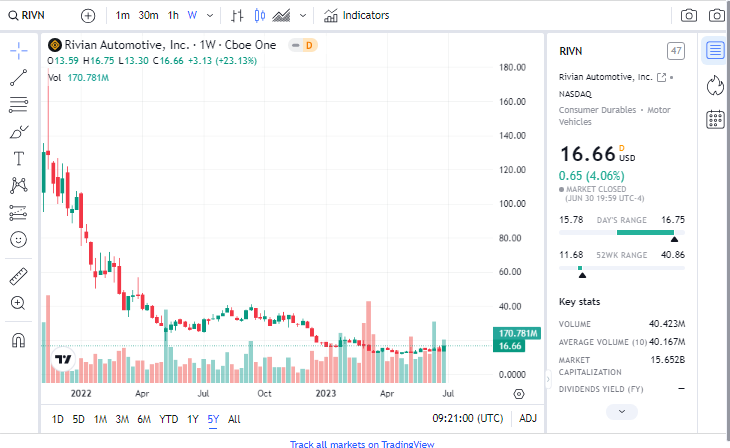730x448 pixels.
Task: Switch to the 5D time range
Action: coord(78,419)
